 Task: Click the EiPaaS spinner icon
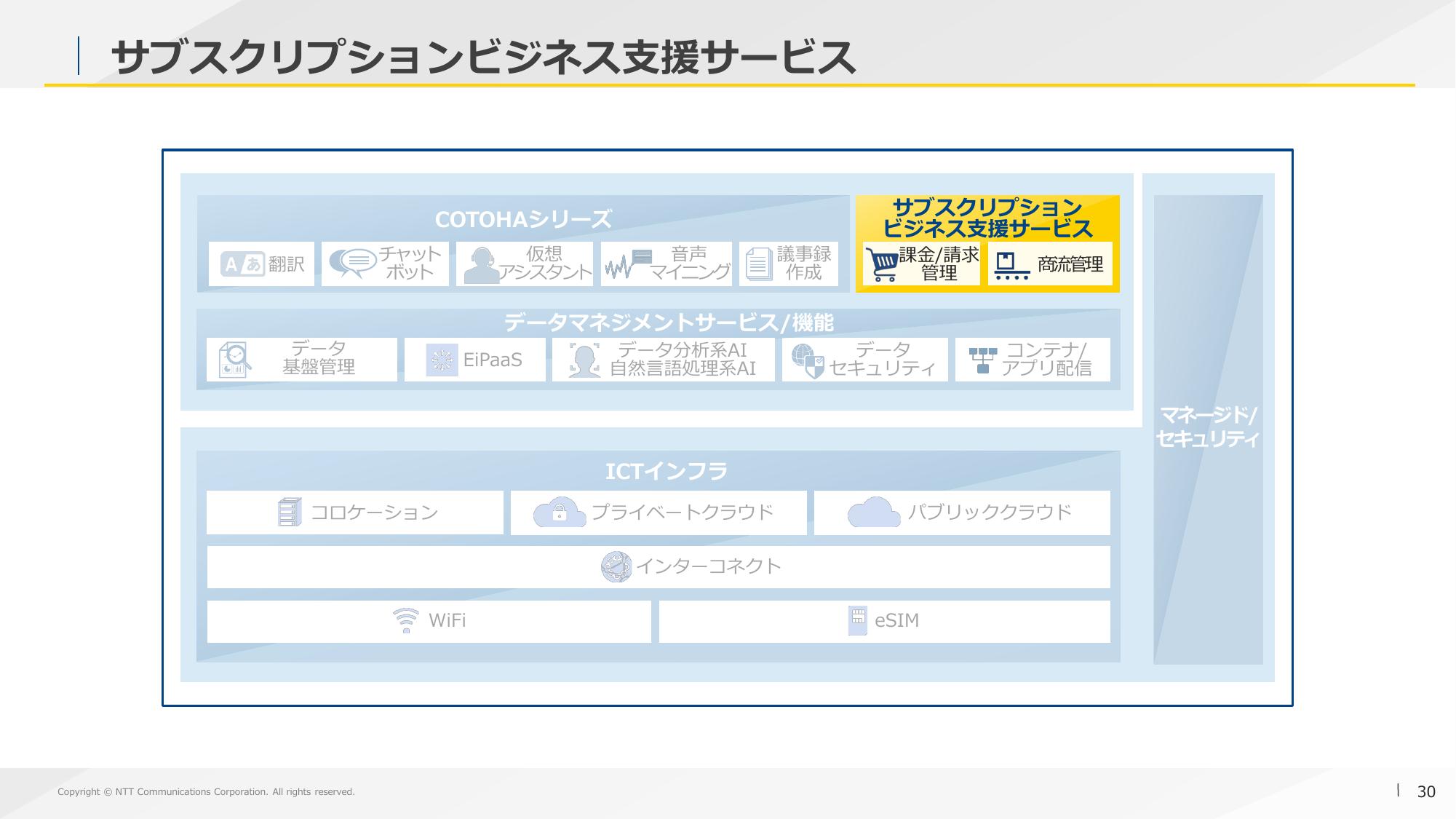(x=442, y=360)
